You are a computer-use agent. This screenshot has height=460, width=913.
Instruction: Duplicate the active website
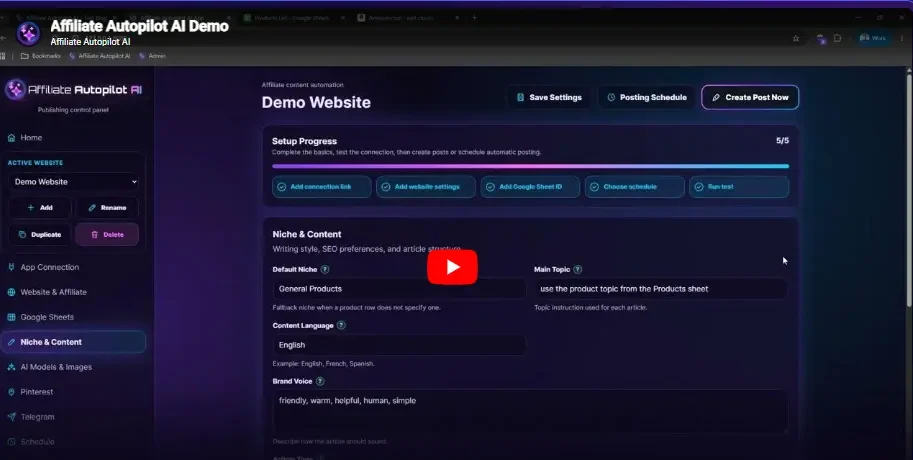coord(40,235)
